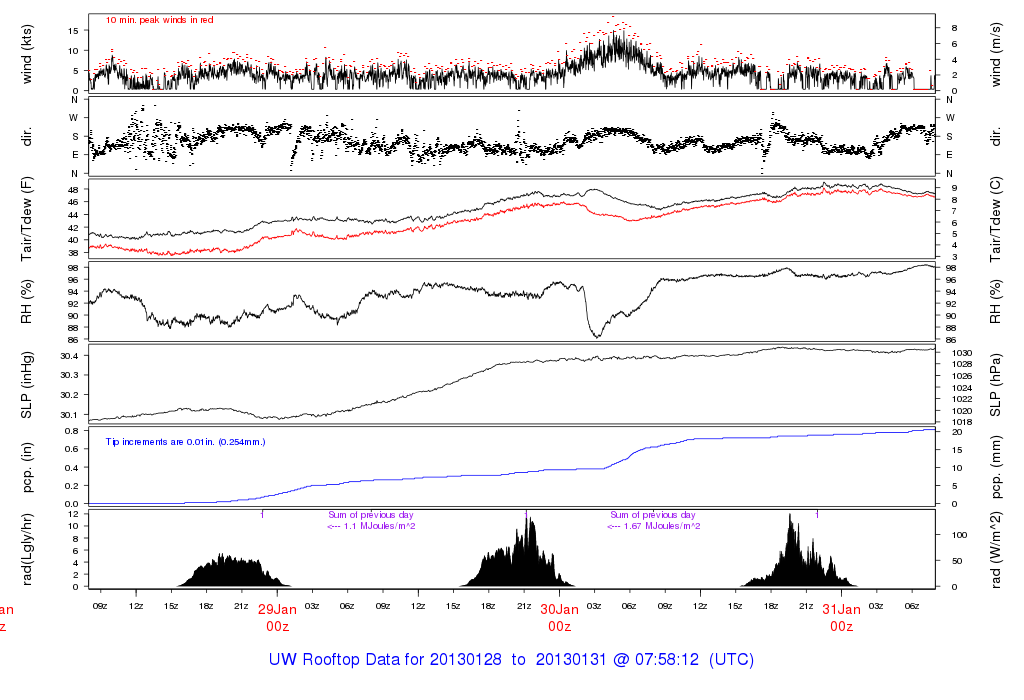Screen dimensions: 1024x700
Task: Select the "100" tick on rad (W/m^2) axis
Action: 960,535
